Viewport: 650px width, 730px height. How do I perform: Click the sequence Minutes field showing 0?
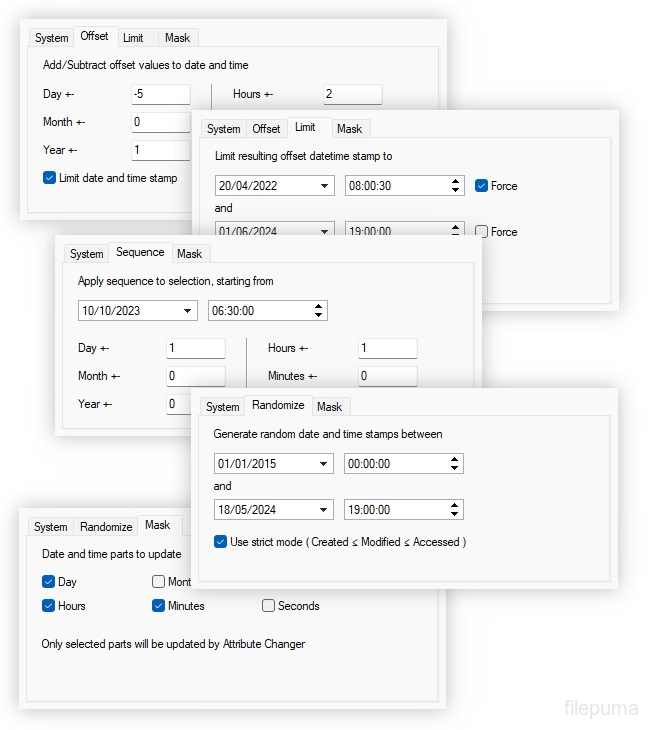(x=387, y=376)
